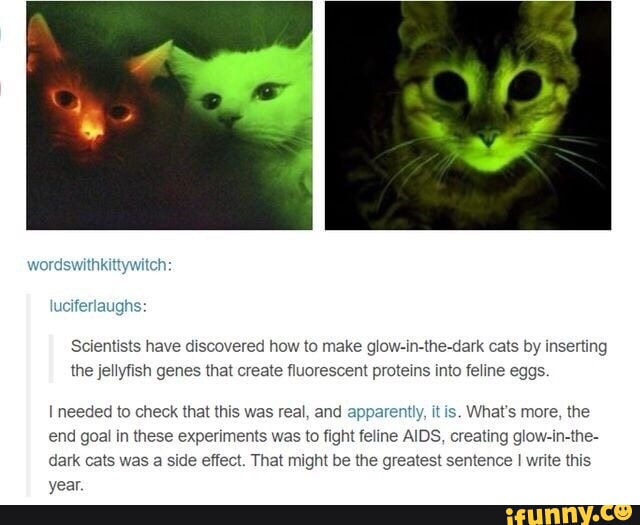Click the quoted text about jellyfish genes
The width and height of the screenshot is (640, 525).
click(339, 358)
